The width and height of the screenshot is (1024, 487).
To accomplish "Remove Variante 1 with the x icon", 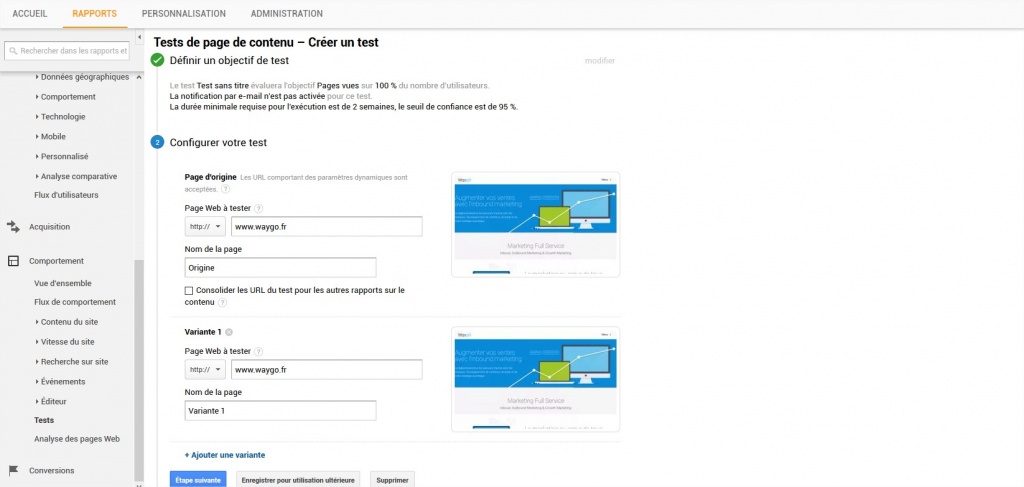I will point(229,332).
